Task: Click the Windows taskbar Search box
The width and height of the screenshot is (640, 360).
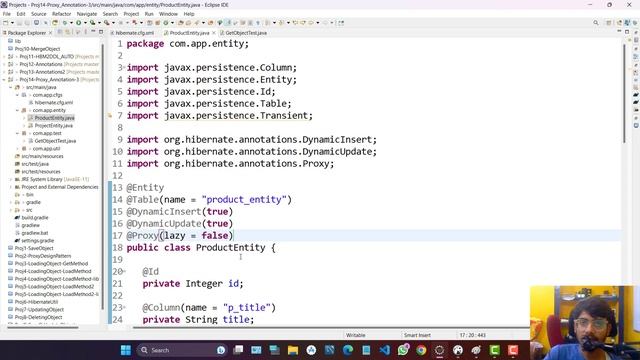Action: click(182, 350)
